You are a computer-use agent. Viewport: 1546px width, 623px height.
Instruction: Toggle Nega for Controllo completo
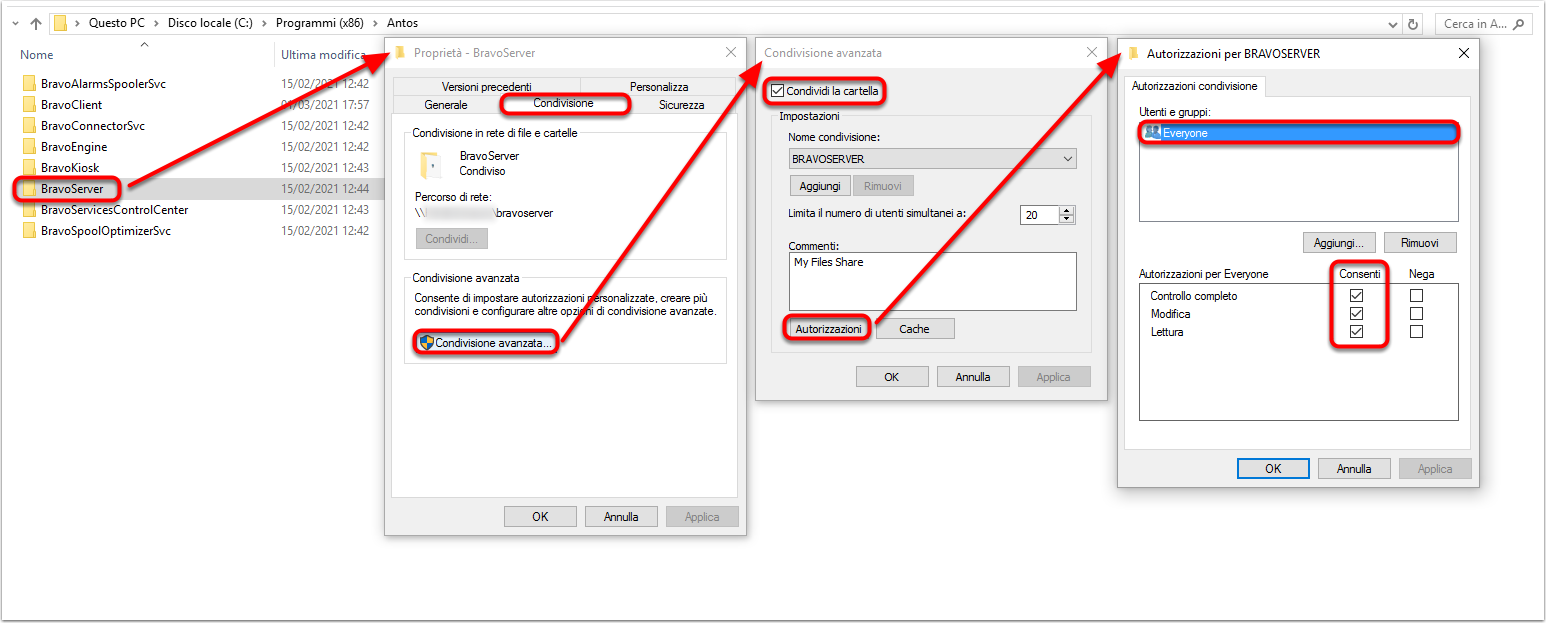pyautogui.click(x=1416, y=296)
